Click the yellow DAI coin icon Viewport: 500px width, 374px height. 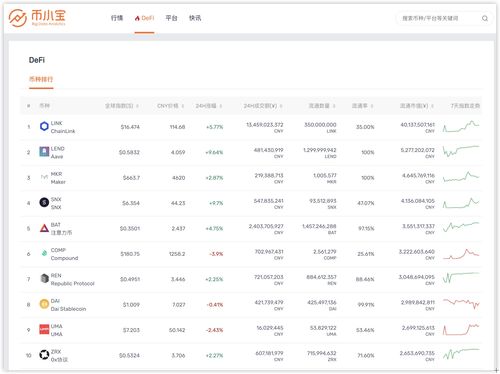pyautogui.click(x=44, y=304)
